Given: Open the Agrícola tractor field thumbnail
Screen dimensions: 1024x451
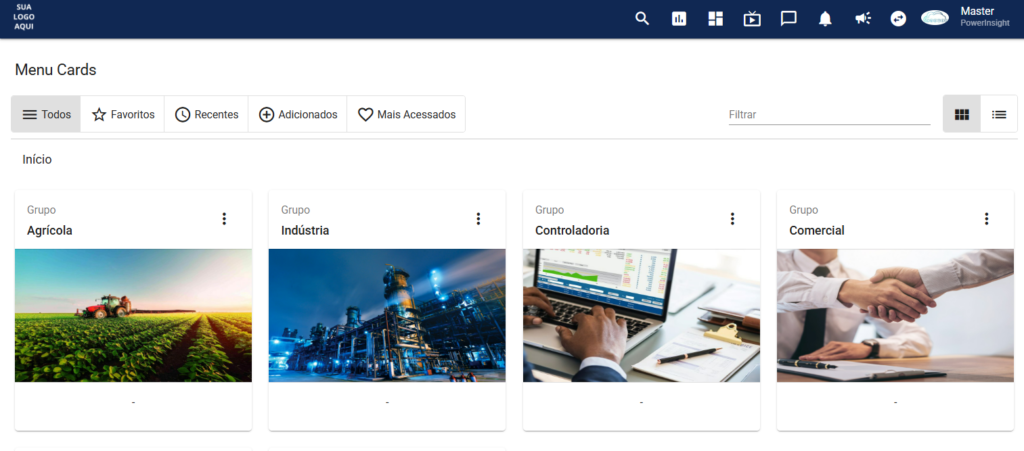Looking at the screenshot, I should tap(133, 315).
